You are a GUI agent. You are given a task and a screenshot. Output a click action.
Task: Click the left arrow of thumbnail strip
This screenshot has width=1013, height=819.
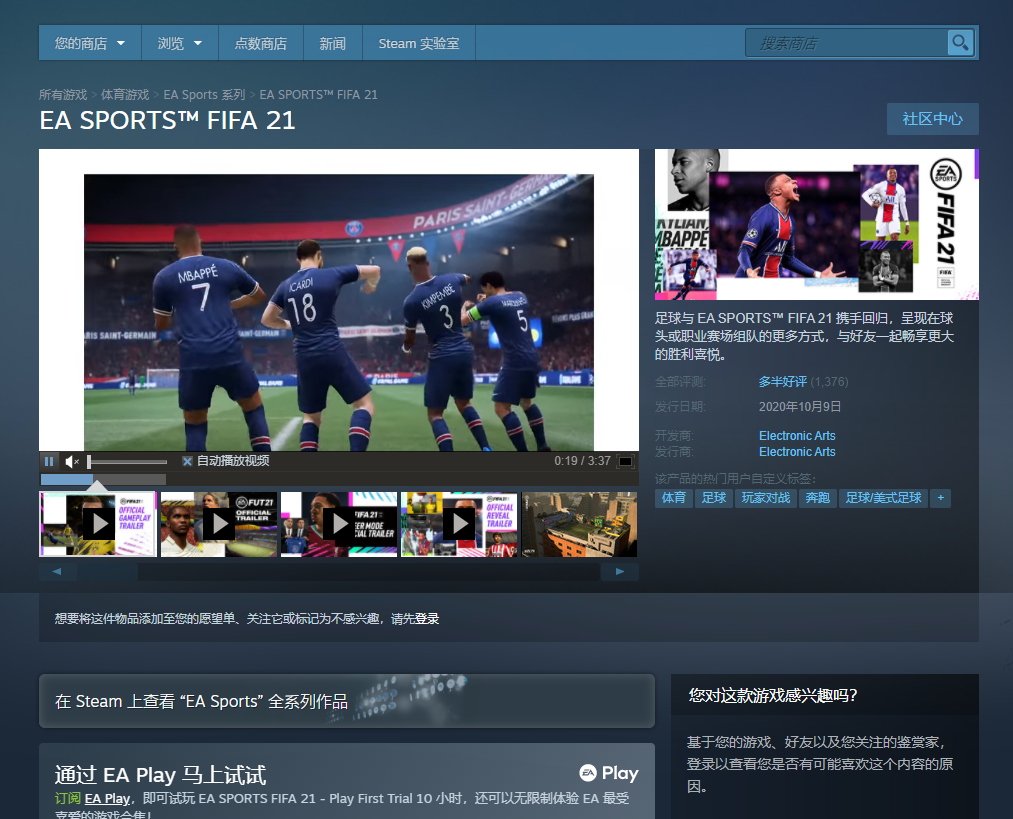click(x=57, y=572)
